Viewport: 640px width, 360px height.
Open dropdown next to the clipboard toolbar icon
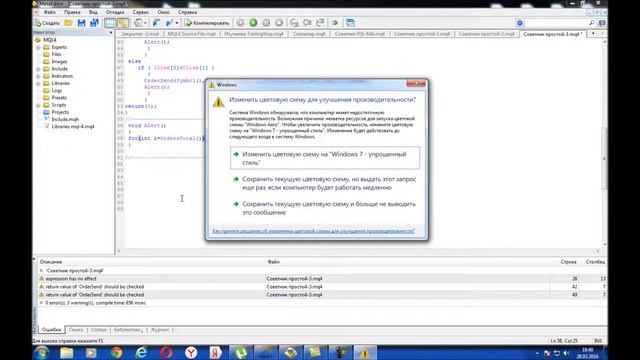(145, 23)
